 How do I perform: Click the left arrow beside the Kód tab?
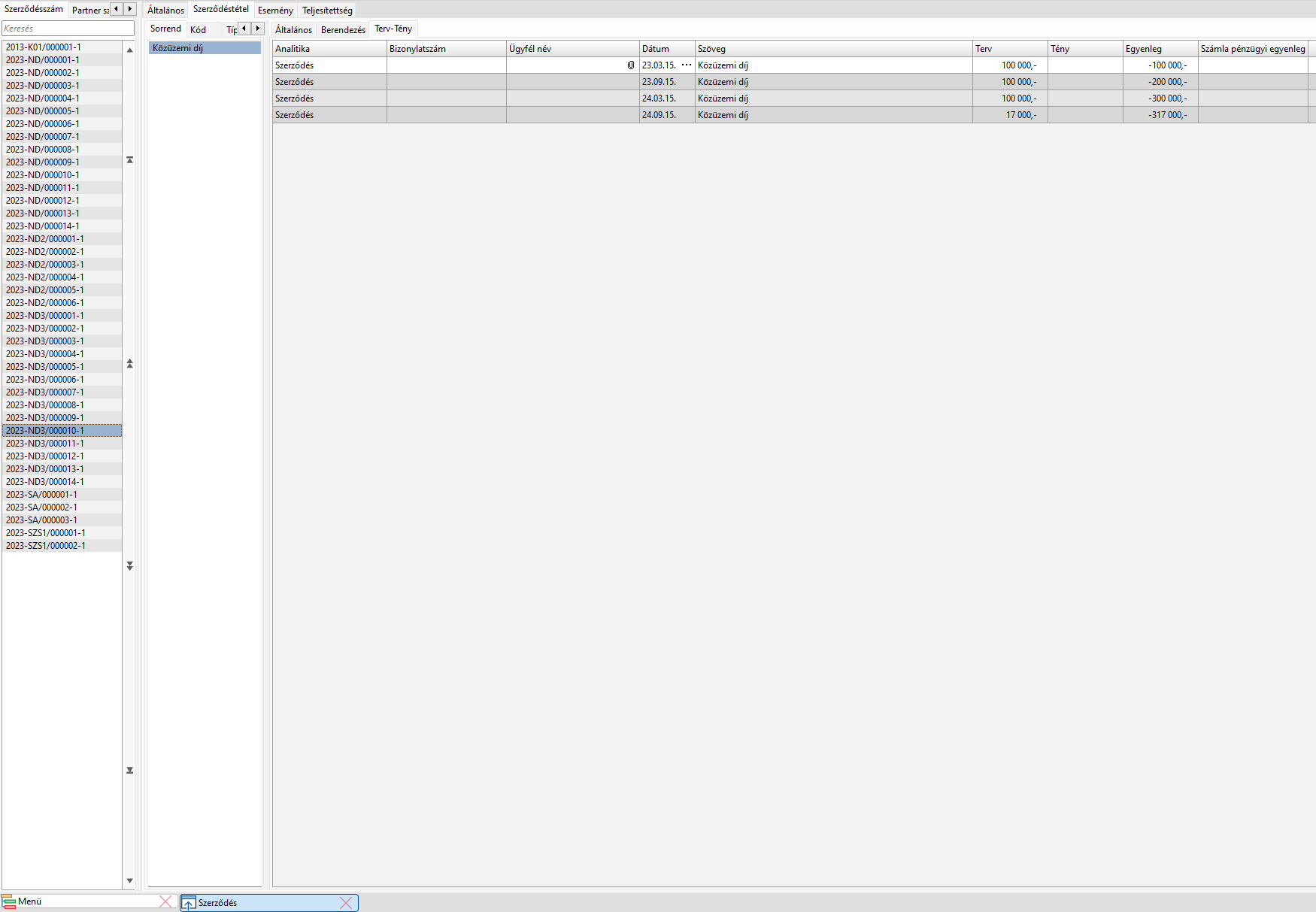click(x=244, y=29)
